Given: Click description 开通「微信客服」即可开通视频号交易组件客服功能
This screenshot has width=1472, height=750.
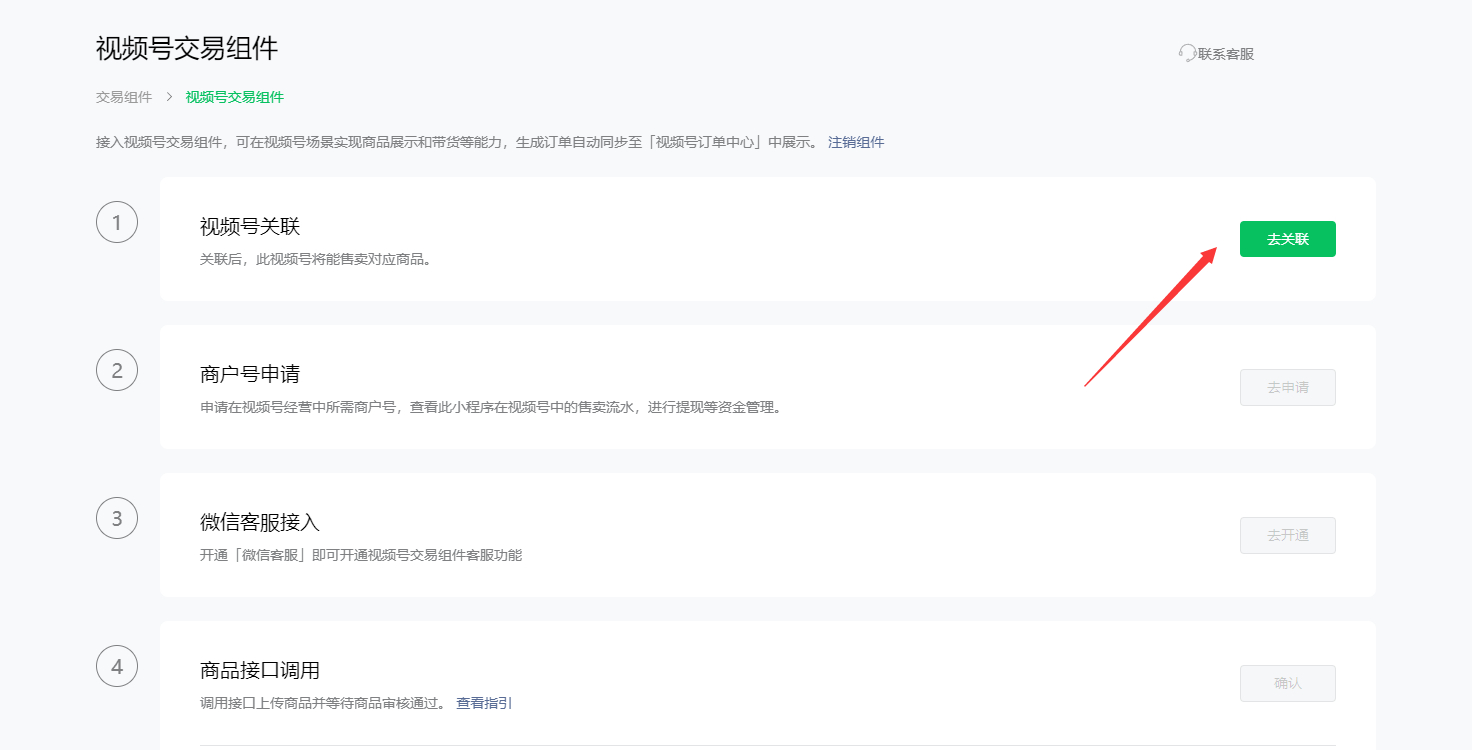Looking at the screenshot, I should pos(361,555).
